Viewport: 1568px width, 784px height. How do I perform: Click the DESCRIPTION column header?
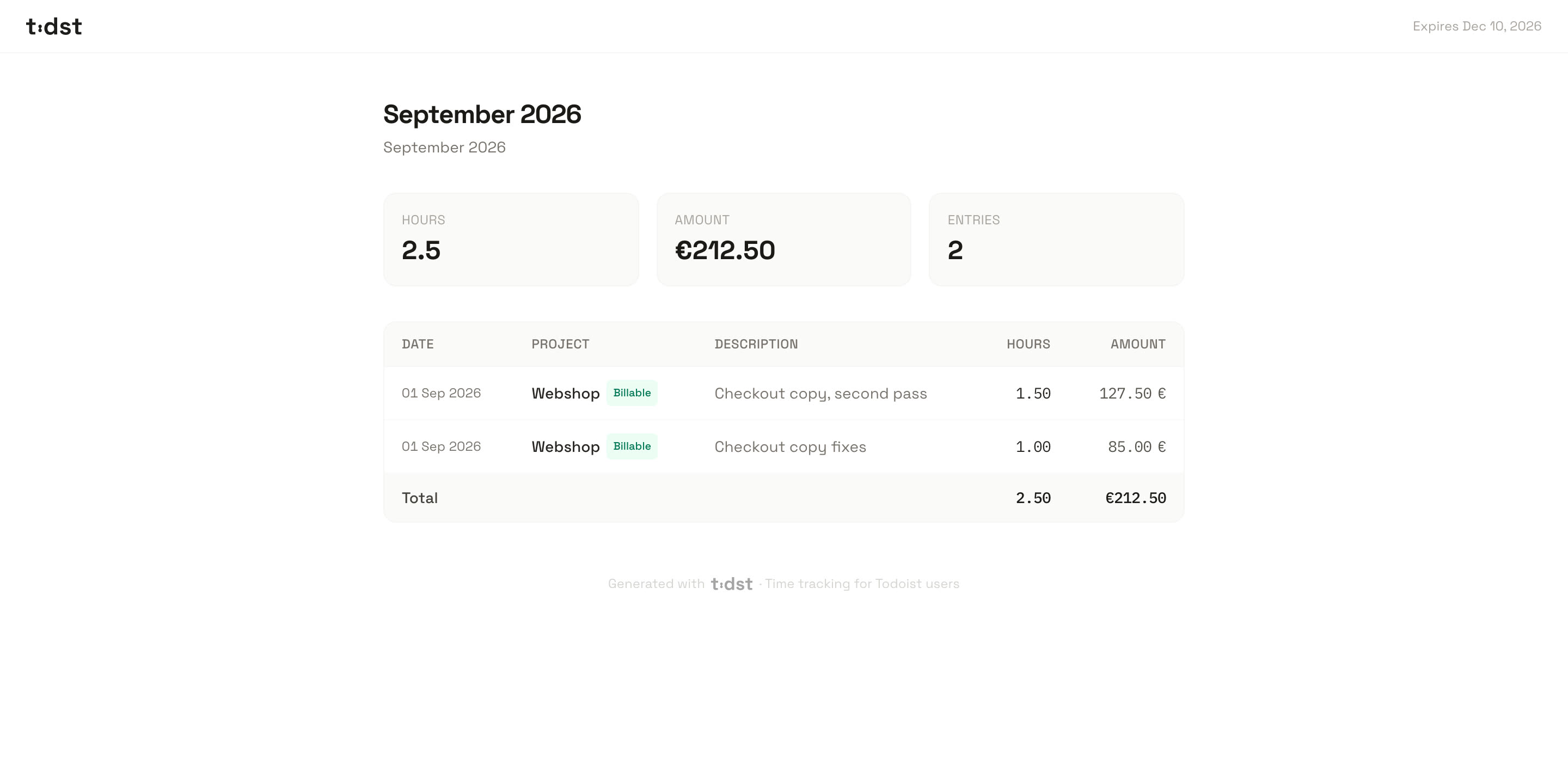pos(756,344)
